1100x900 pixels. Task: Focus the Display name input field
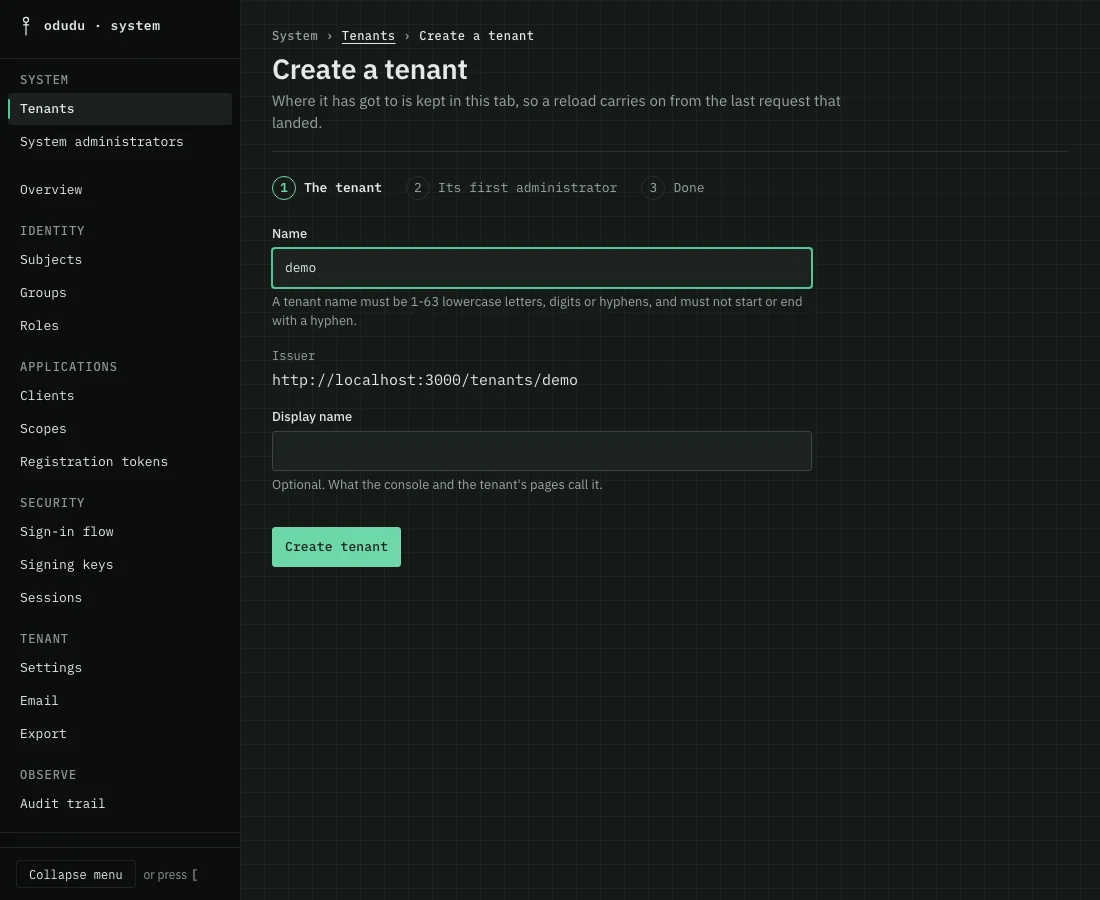[542, 451]
